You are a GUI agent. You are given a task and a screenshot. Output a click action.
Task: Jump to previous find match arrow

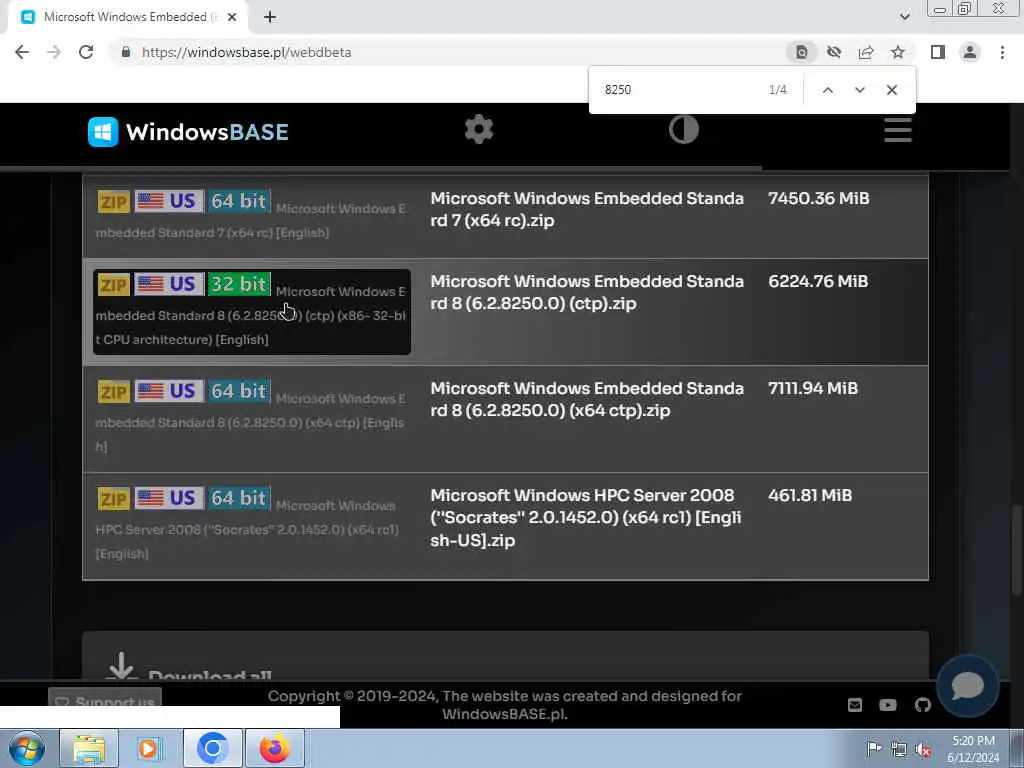827,90
